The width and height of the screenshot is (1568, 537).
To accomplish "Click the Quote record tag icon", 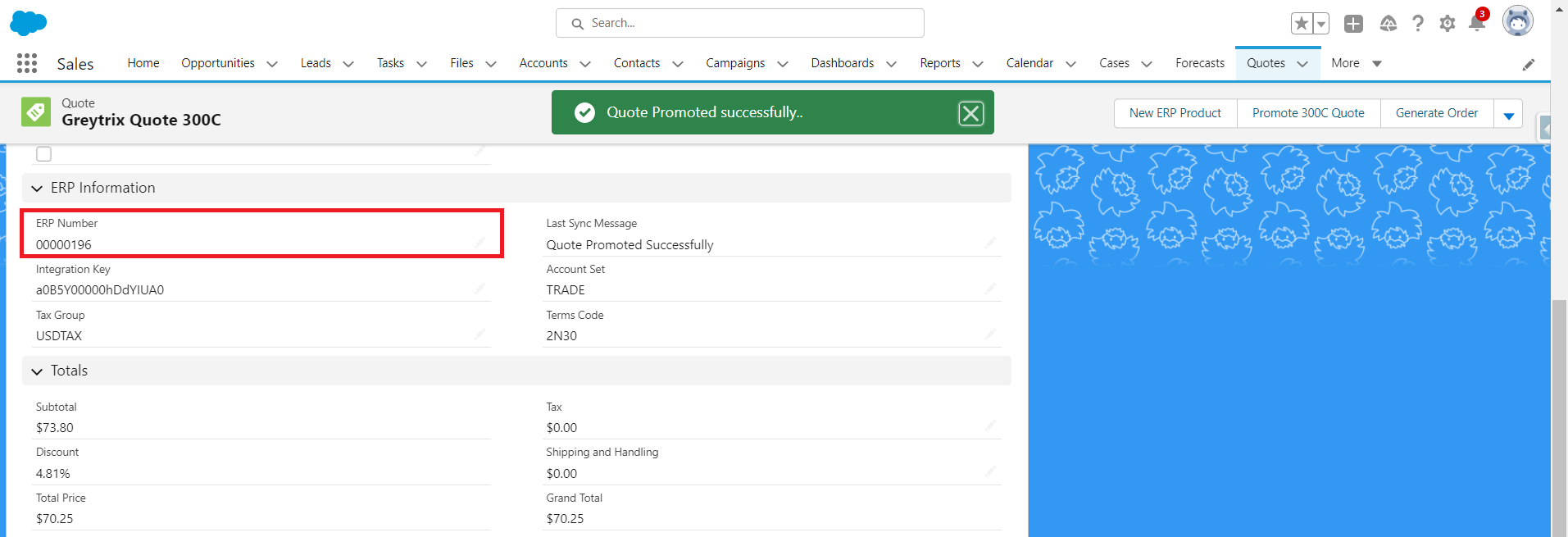I will coord(36,112).
